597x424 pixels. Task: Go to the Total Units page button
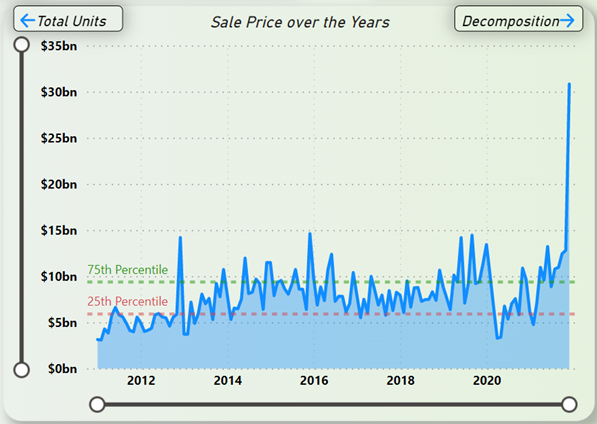[x=68, y=19]
